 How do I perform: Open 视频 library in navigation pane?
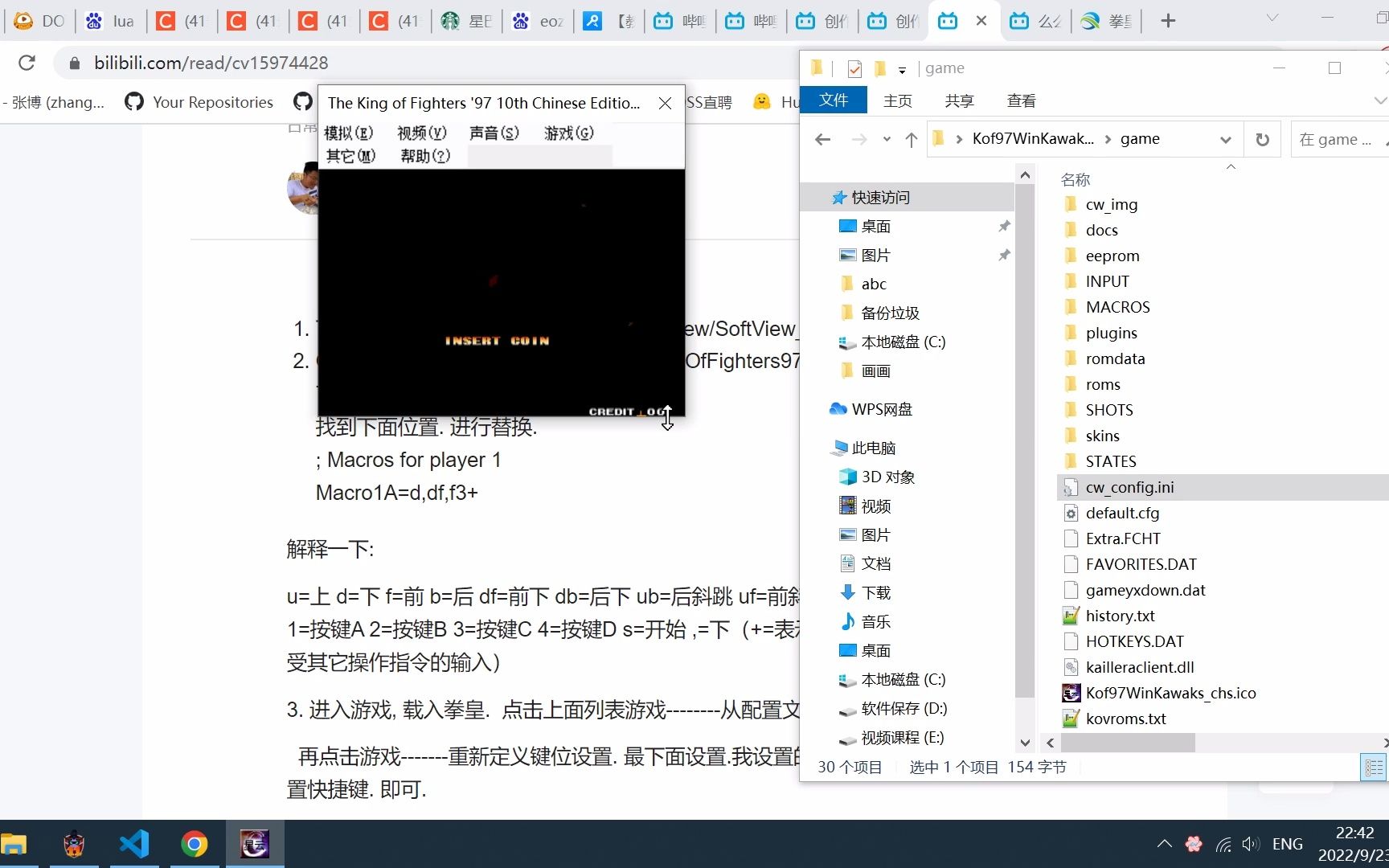[875, 506]
